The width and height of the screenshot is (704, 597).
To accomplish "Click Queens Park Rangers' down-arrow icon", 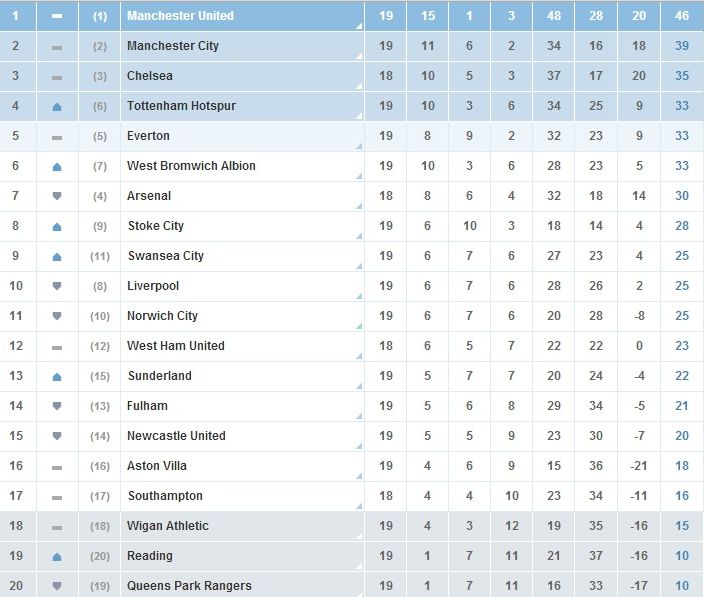I will 57,586.
